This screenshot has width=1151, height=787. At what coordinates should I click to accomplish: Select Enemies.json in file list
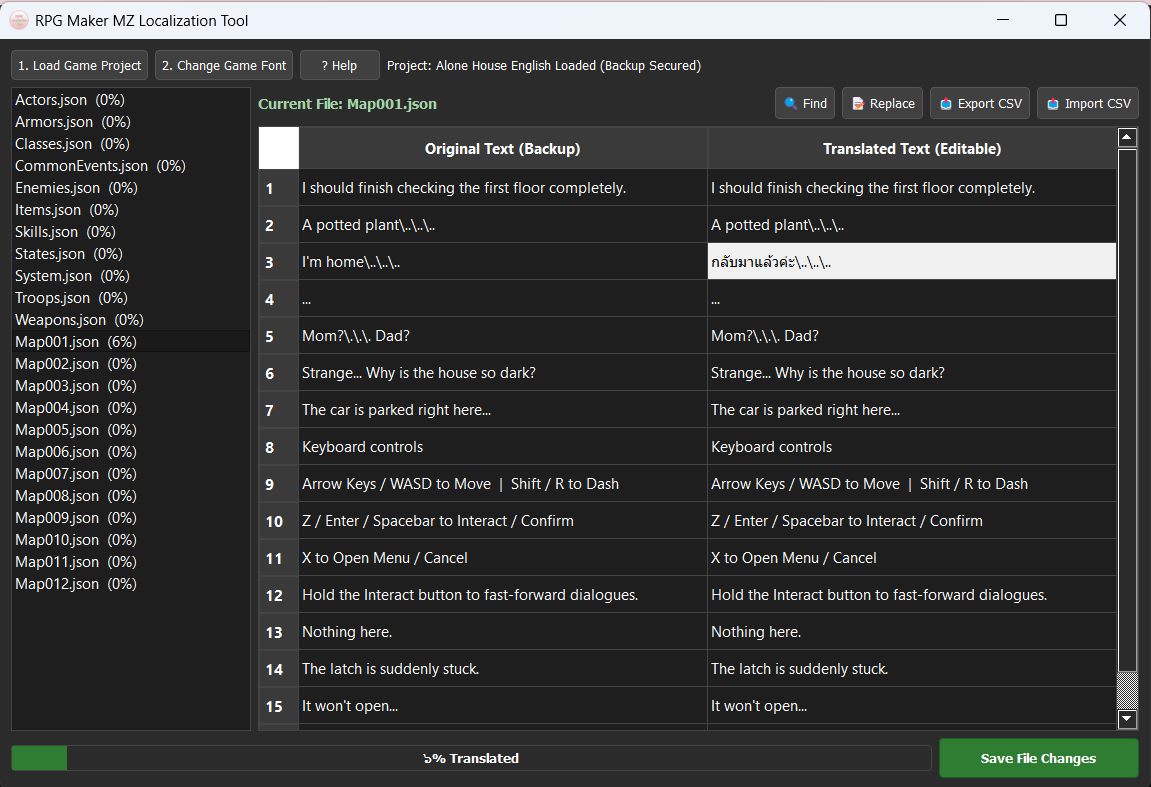tap(131, 188)
